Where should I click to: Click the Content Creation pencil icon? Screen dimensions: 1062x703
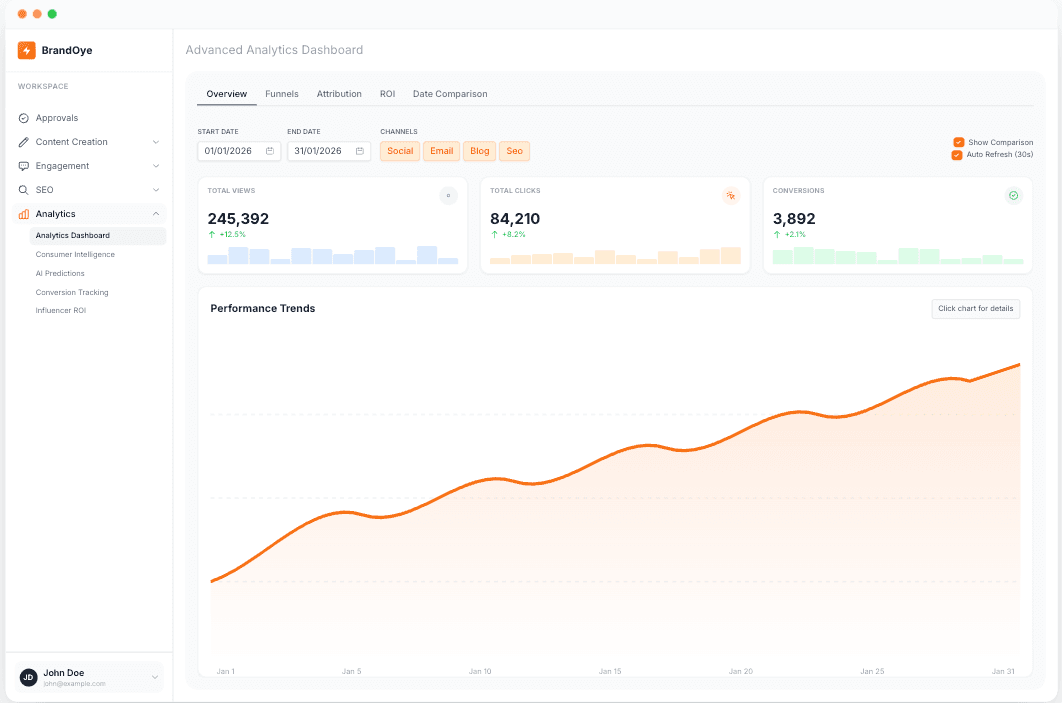(22, 142)
